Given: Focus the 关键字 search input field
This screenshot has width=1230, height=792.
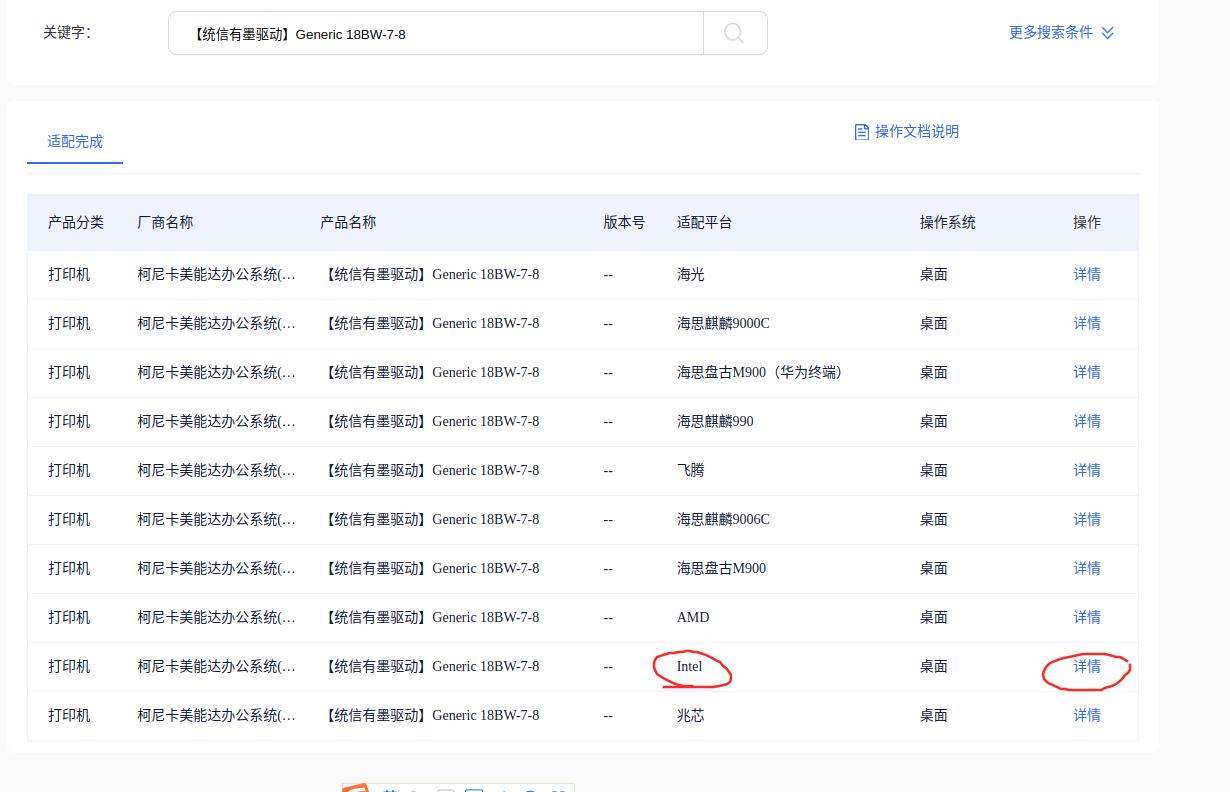Looking at the screenshot, I should (436, 33).
